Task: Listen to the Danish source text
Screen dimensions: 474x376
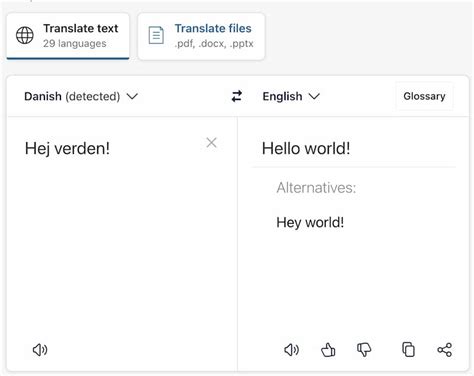Action: [40, 350]
